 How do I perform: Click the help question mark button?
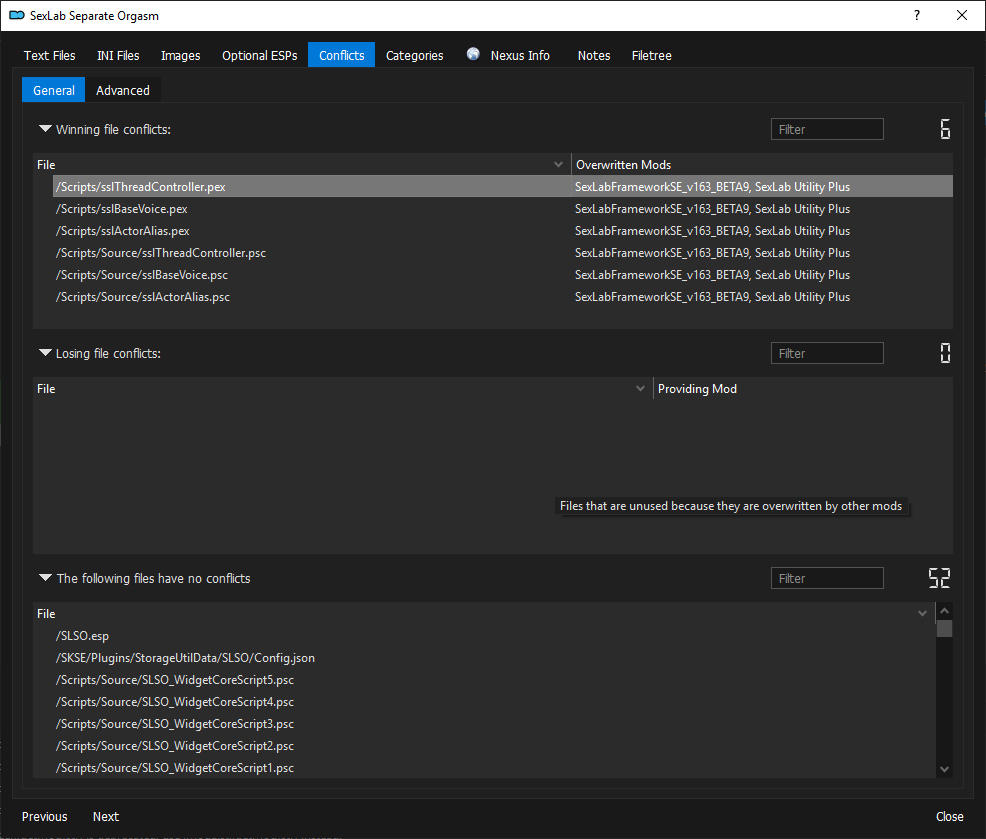click(917, 15)
